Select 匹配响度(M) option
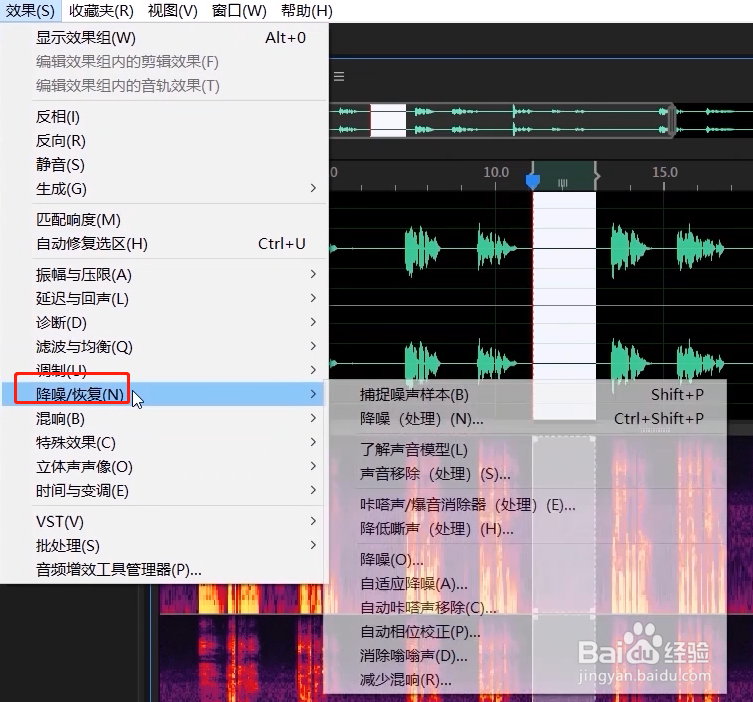This screenshot has height=702, width=753. pos(164,219)
